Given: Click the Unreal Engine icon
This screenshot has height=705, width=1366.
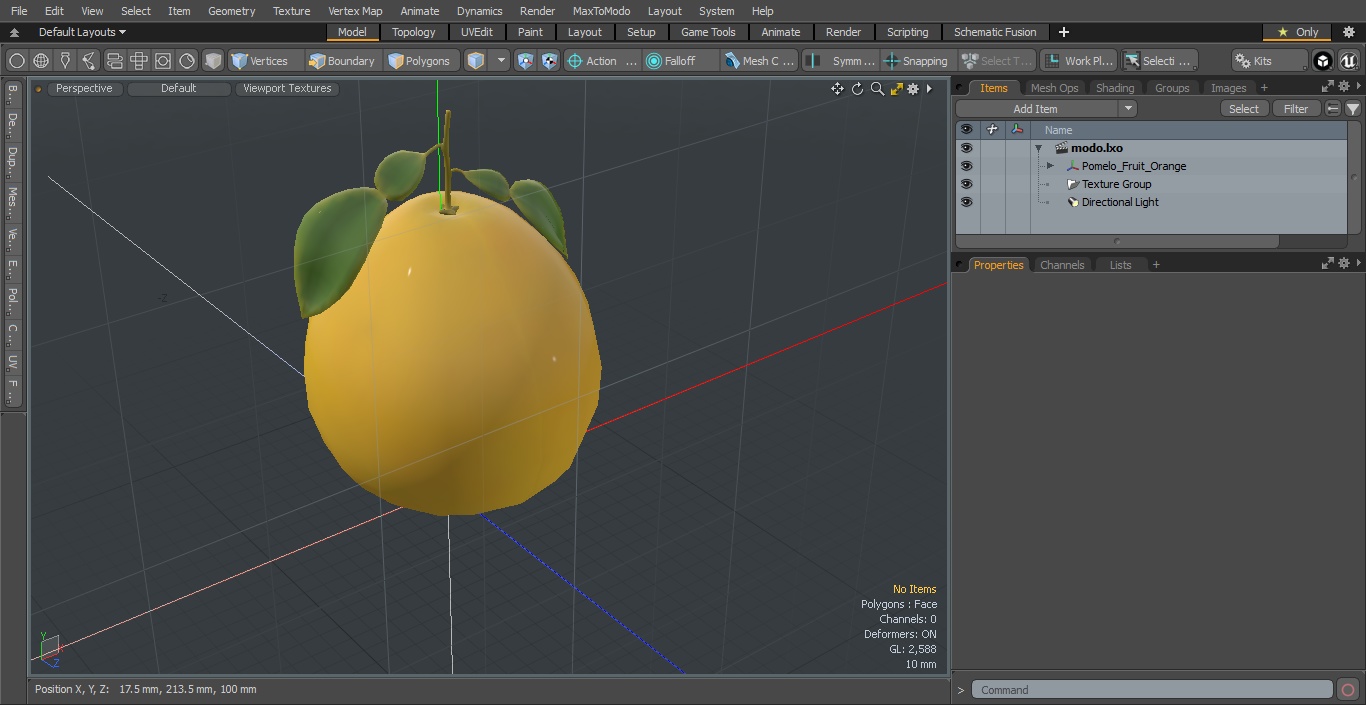Looking at the screenshot, I should tap(1349, 61).
